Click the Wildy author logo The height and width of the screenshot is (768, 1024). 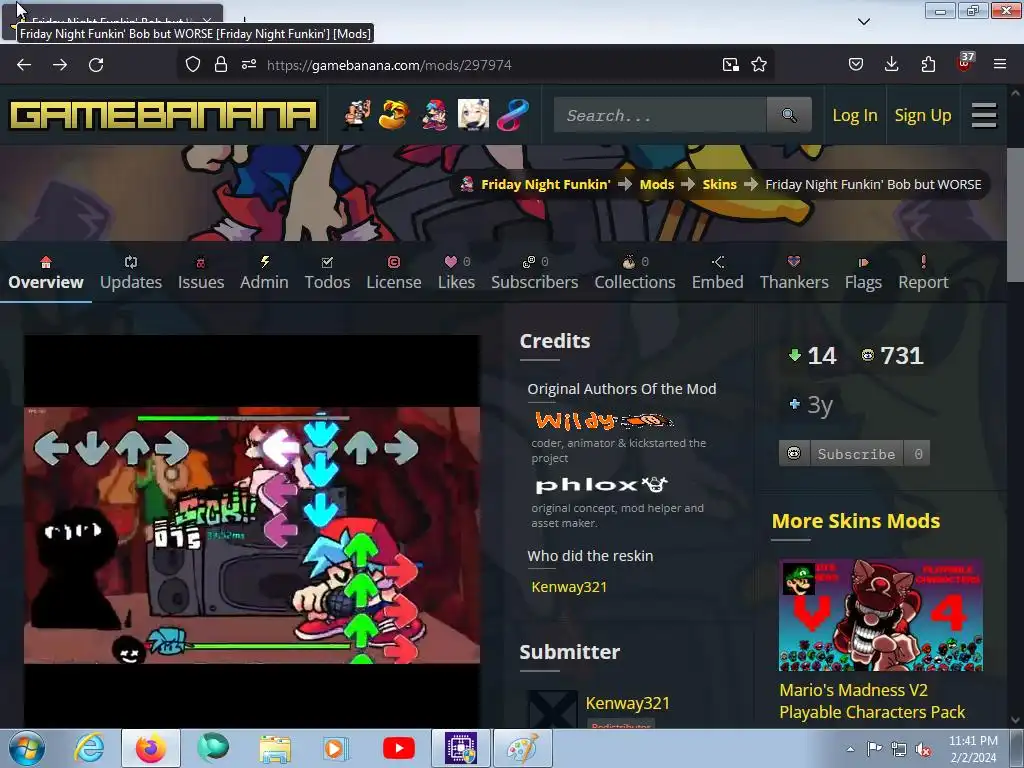point(603,421)
